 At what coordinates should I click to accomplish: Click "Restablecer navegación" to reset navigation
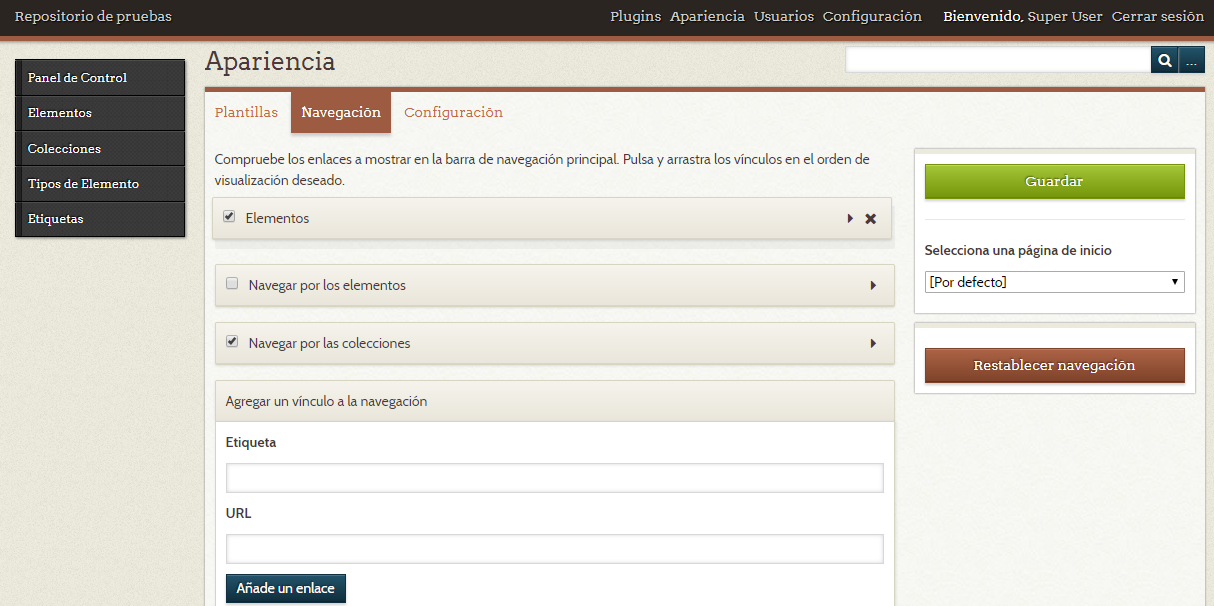click(1054, 365)
